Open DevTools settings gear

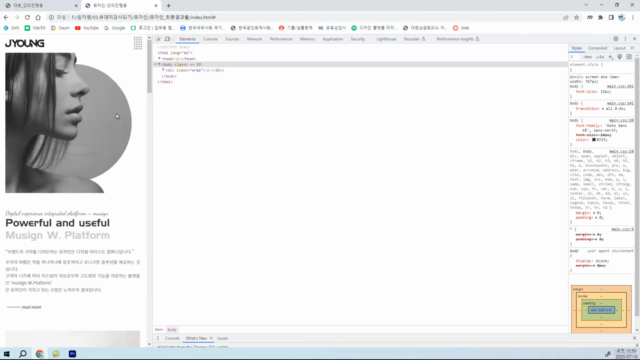click(x=616, y=39)
